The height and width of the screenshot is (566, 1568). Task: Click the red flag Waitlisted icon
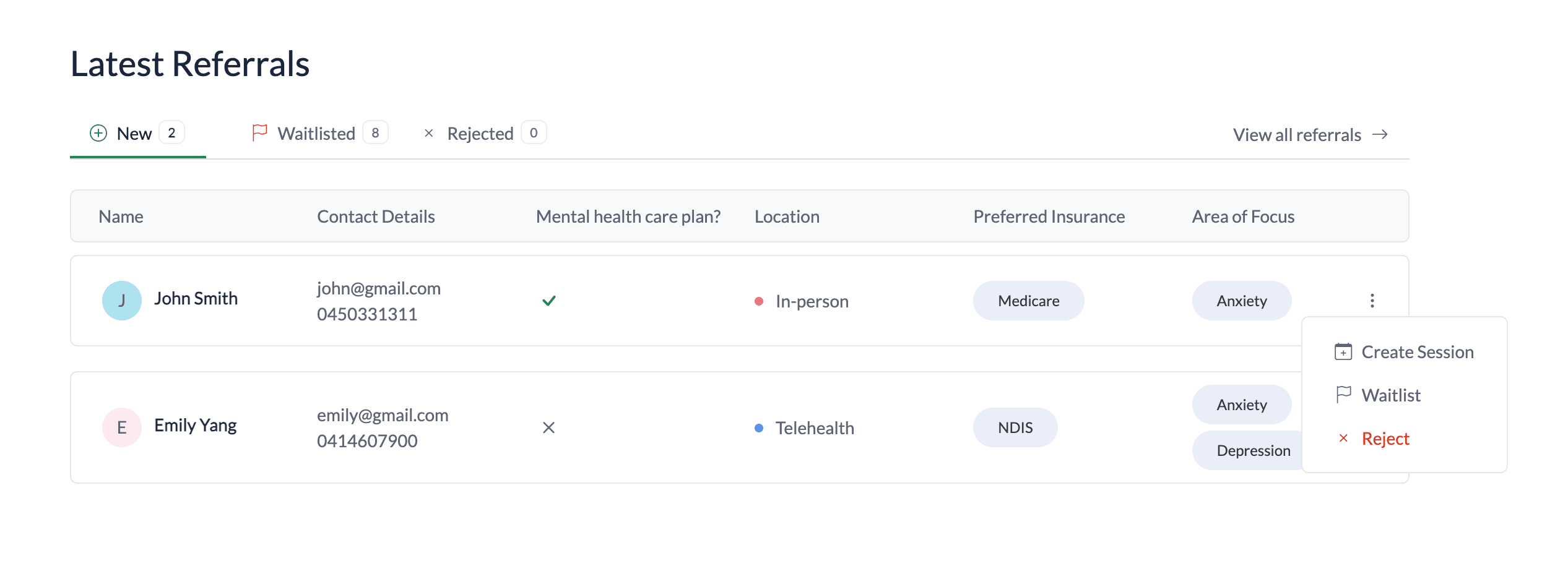[x=259, y=132]
